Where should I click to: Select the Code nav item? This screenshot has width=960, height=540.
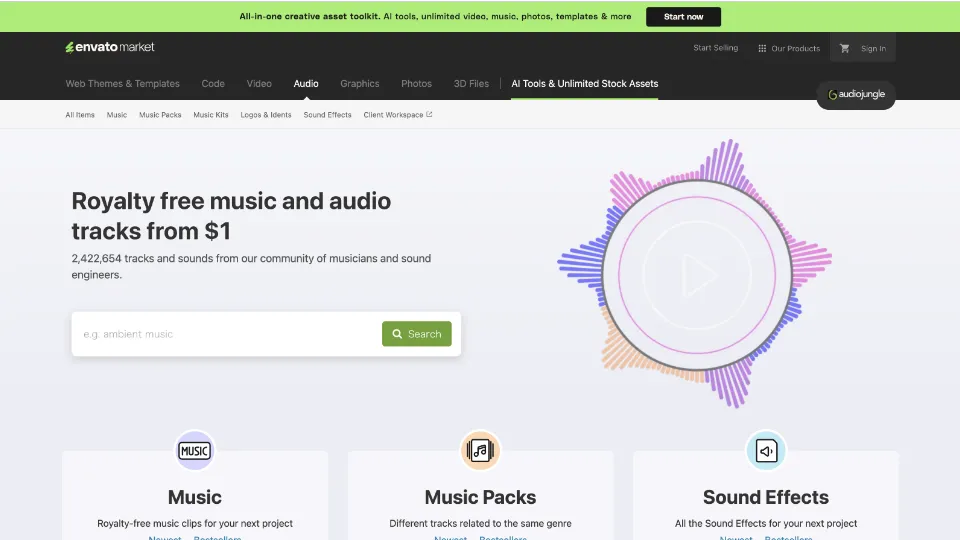(213, 84)
